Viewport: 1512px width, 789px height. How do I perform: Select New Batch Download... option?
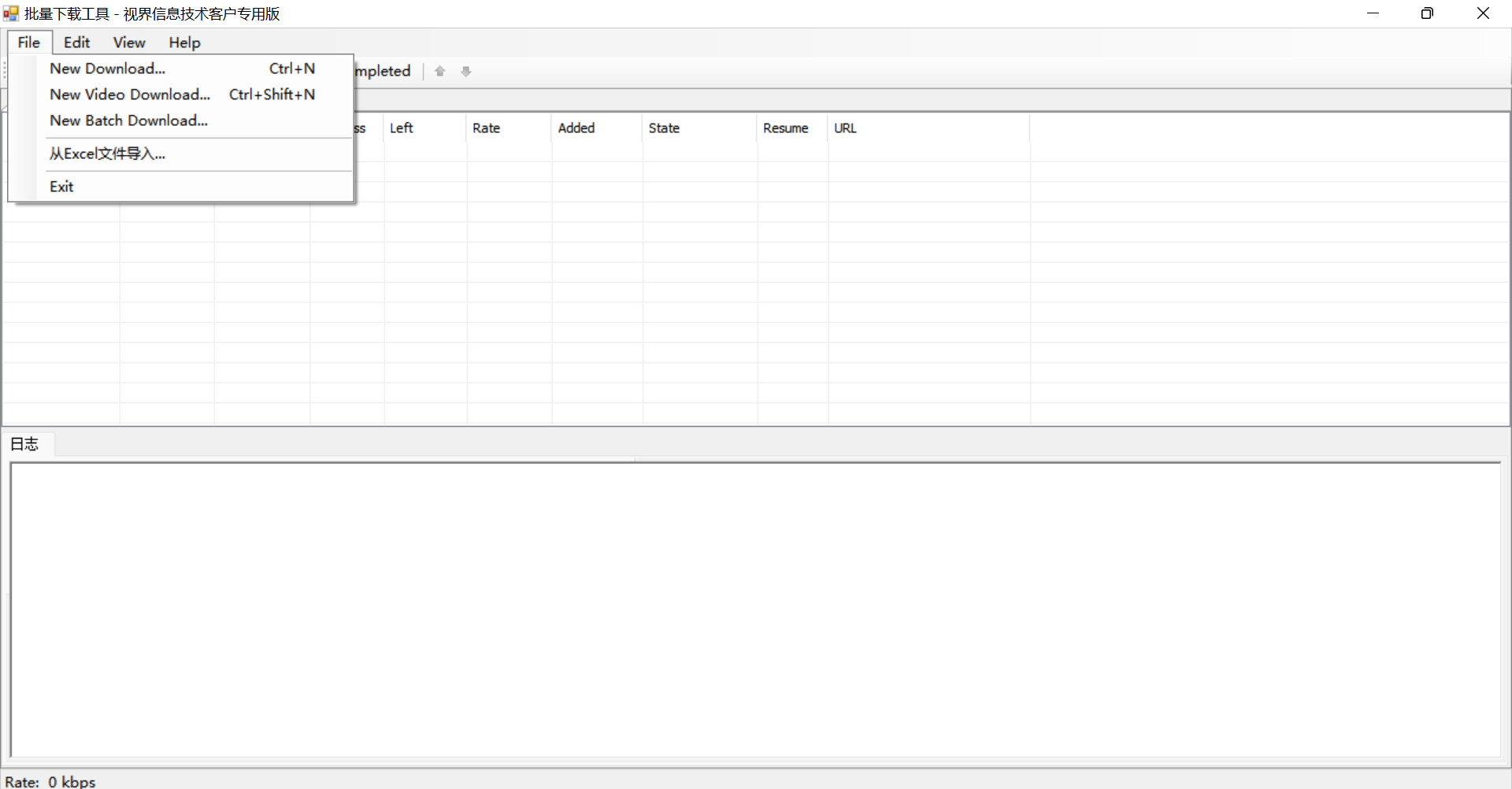(128, 120)
